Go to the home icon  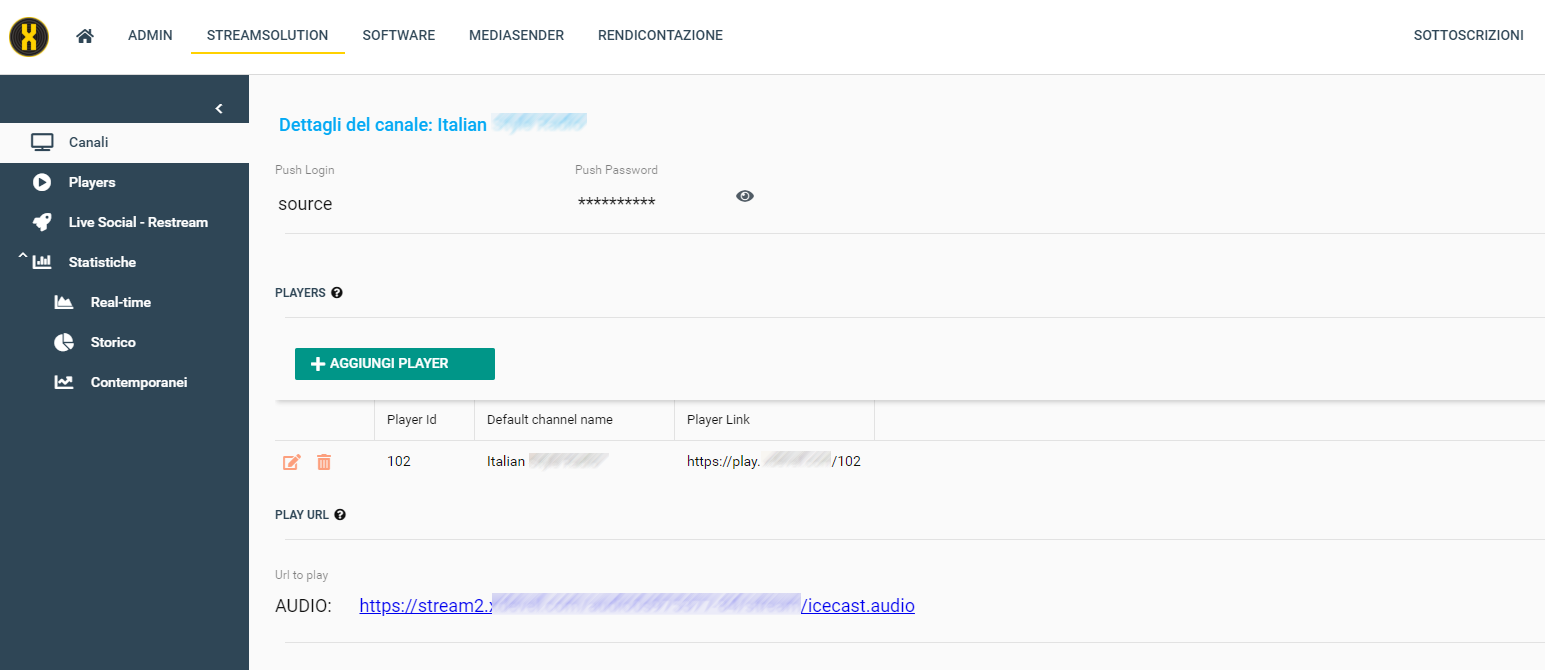coord(85,36)
